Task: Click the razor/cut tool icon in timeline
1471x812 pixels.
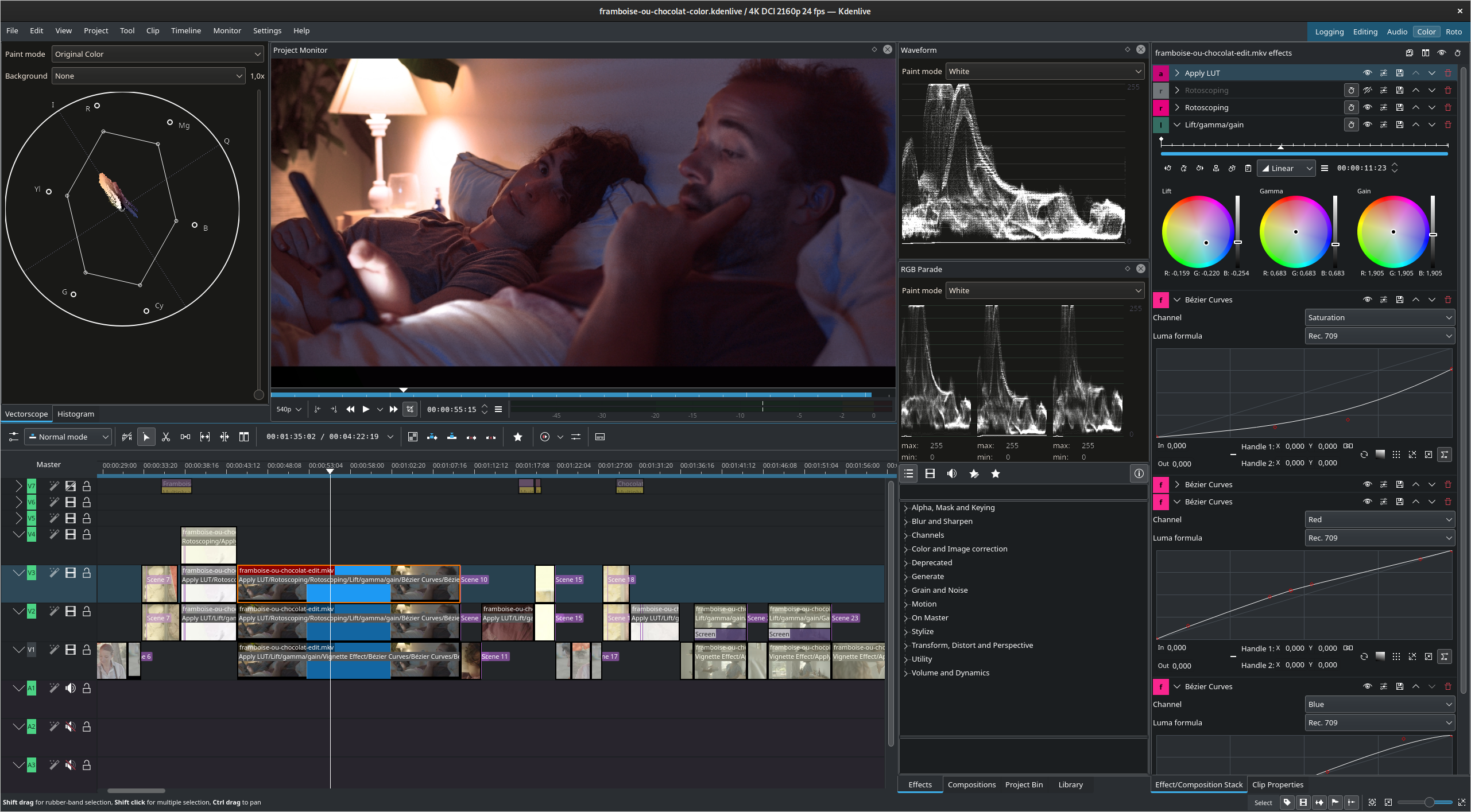Action: pos(165,436)
